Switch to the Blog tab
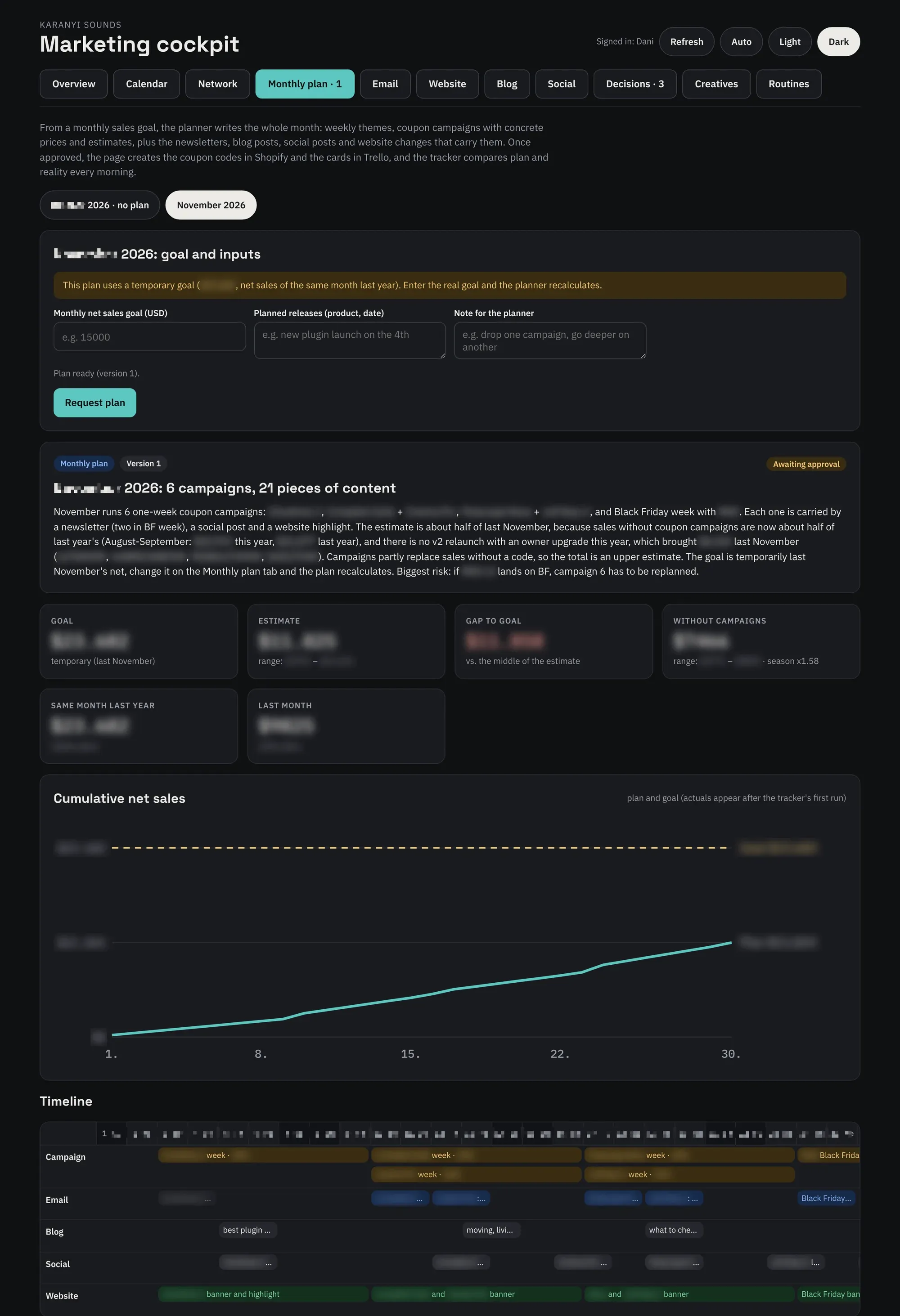The image size is (900, 1316). 507,84
